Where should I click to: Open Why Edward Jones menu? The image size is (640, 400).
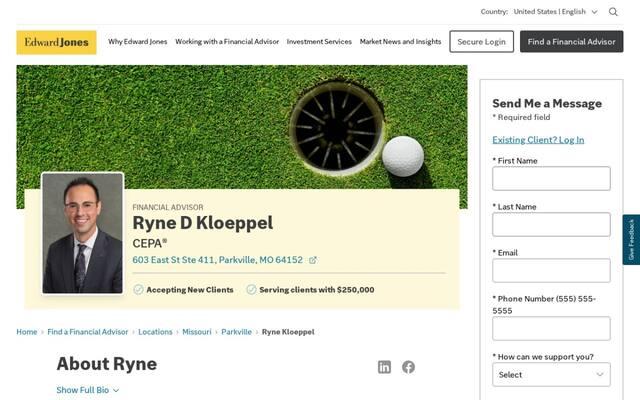point(138,42)
